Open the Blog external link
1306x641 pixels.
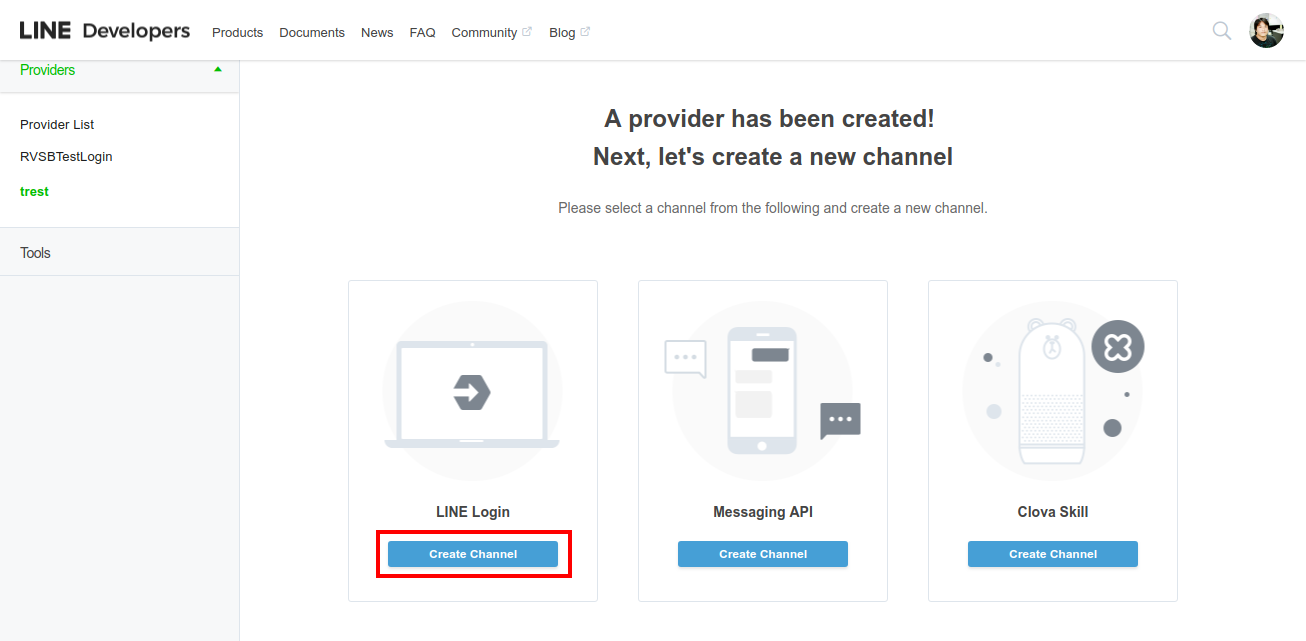click(569, 32)
